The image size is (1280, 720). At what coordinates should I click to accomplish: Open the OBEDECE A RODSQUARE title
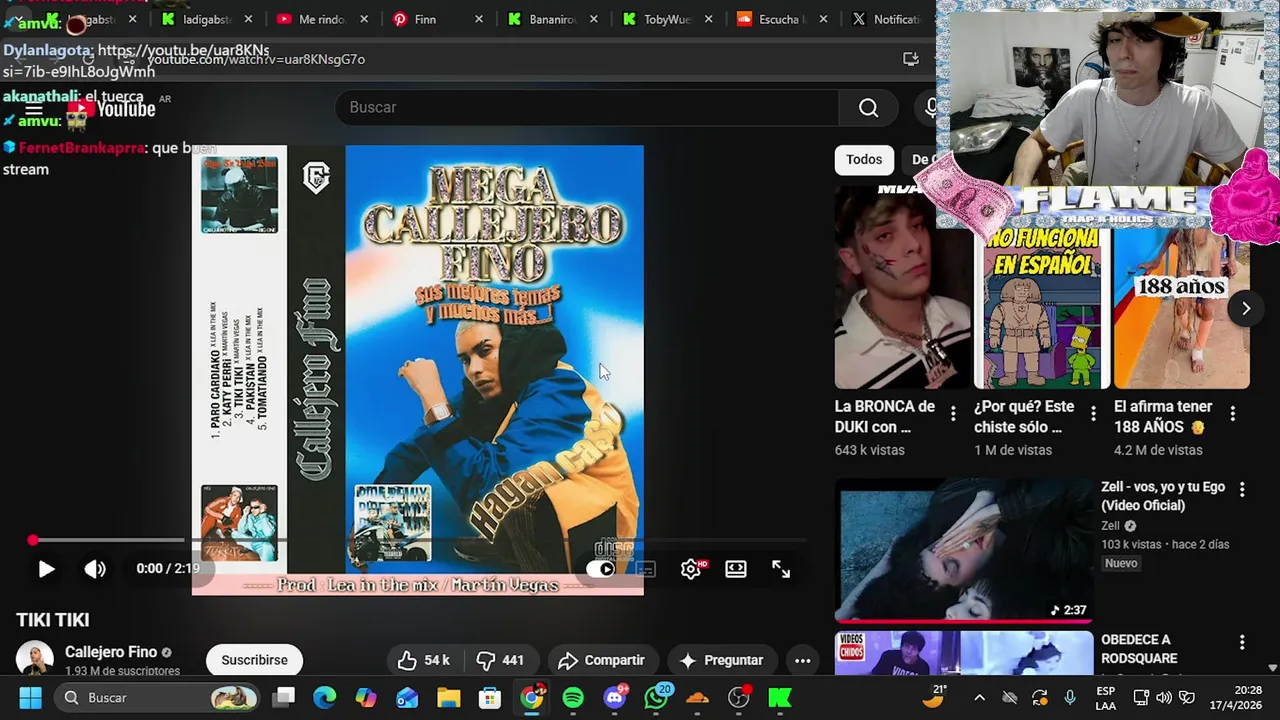[x=1139, y=649]
